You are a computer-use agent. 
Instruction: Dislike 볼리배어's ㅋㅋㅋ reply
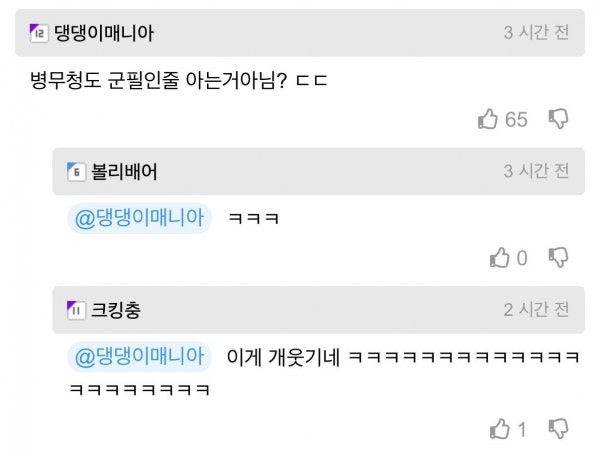tap(558, 257)
